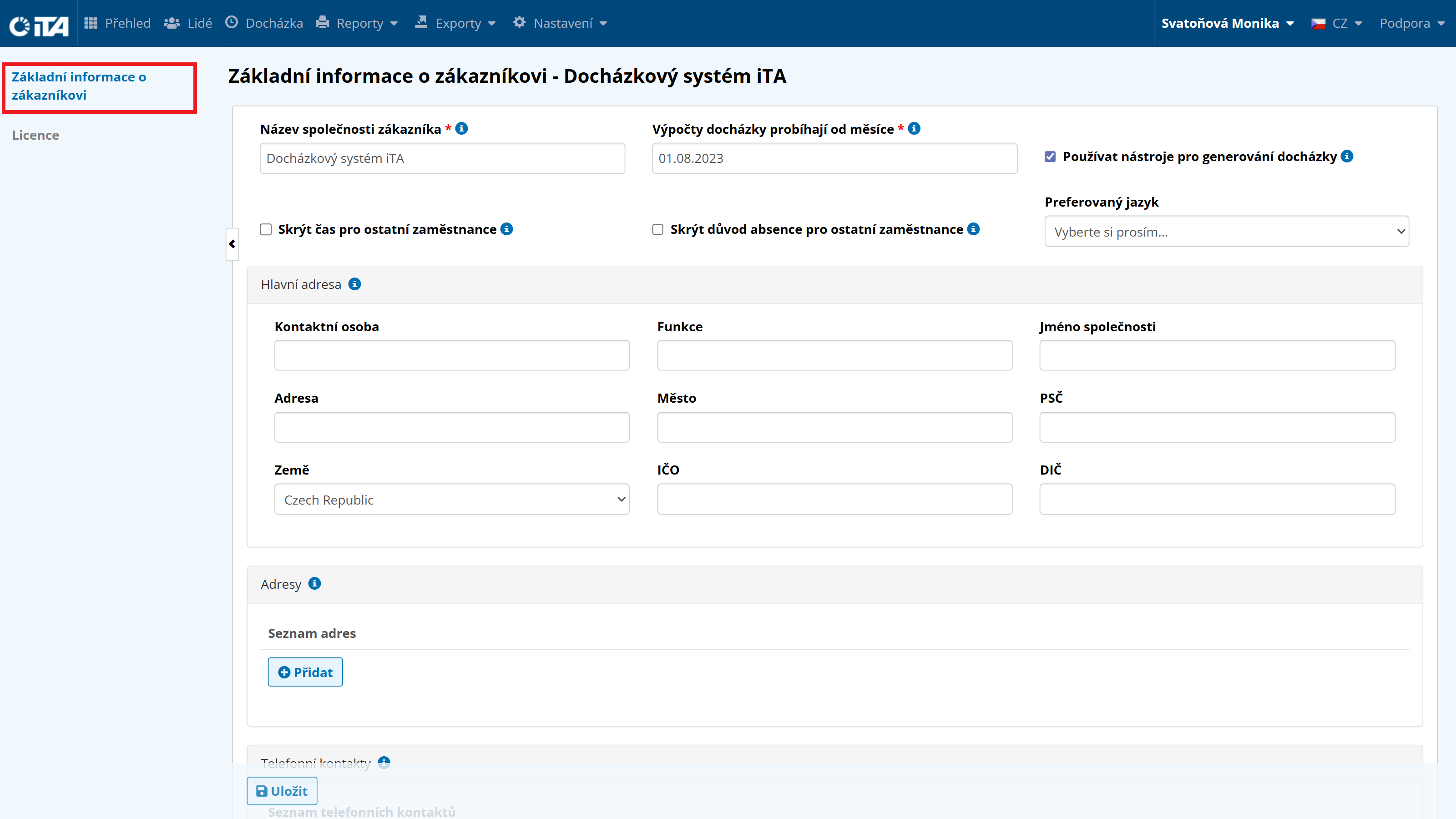Screen dimensions: 1456x819
Task: Click info icon after Skrýt důvod absence pro ostatní zaměstnance
Action: click(973, 229)
